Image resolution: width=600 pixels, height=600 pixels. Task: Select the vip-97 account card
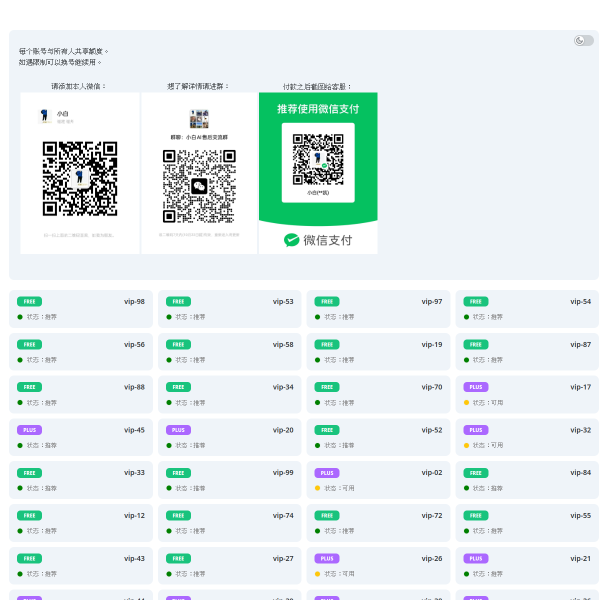click(x=378, y=309)
